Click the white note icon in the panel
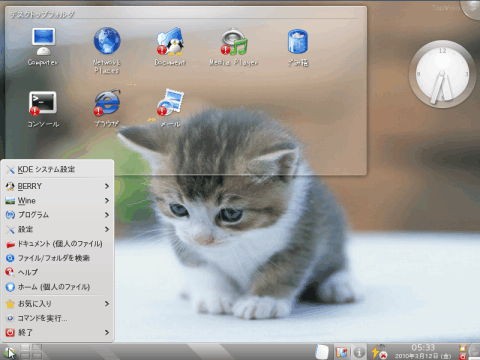This screenshot has width=480, height=360. tap(322, 352)
